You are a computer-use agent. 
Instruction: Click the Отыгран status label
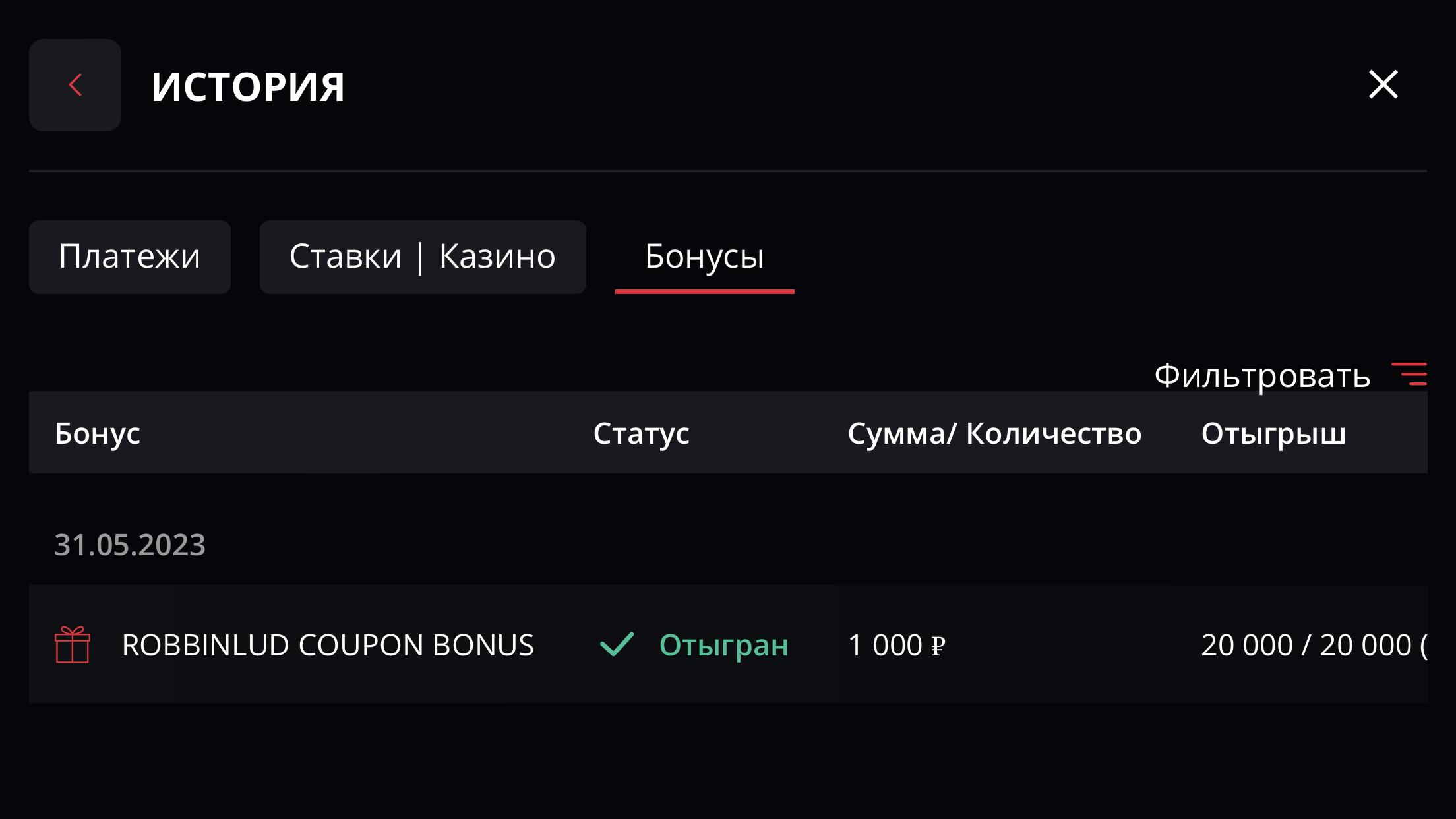(x=724, y=646)
